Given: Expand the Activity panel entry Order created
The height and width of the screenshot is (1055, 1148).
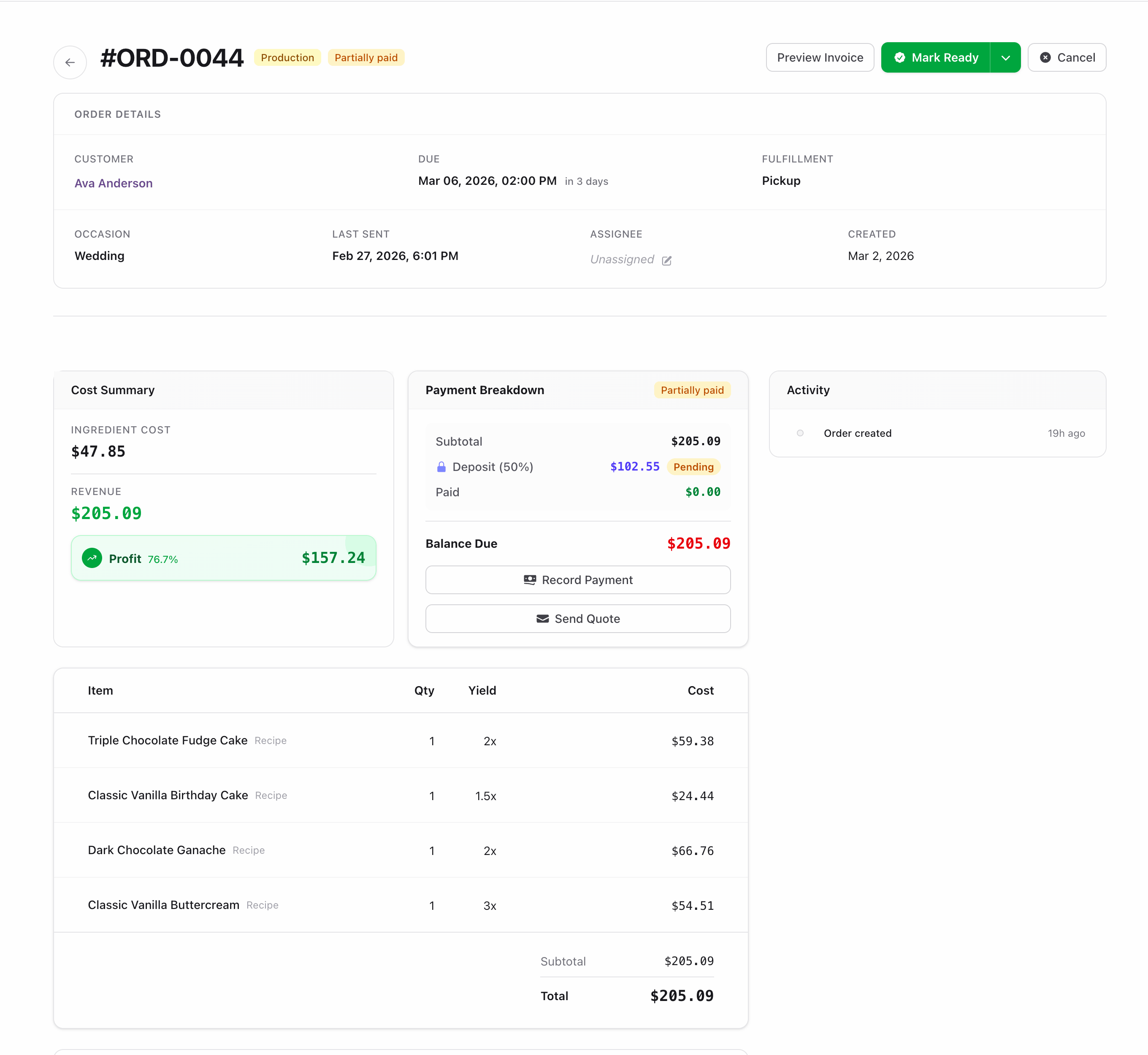Looking at the screenshot, I should coord(858,433).
